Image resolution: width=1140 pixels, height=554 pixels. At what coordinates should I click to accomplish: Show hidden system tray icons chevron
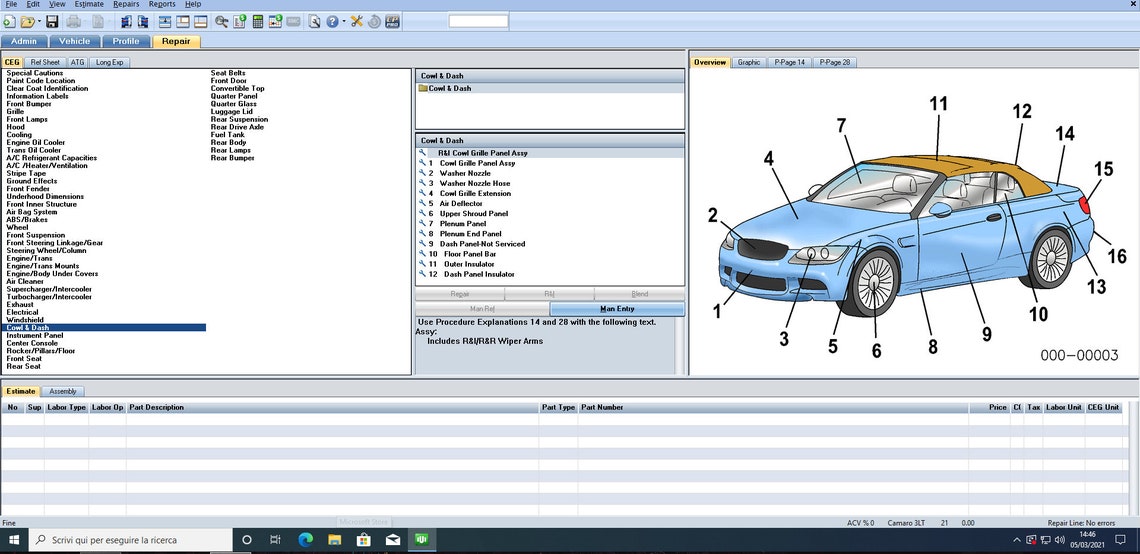(x=1016, y=540)
